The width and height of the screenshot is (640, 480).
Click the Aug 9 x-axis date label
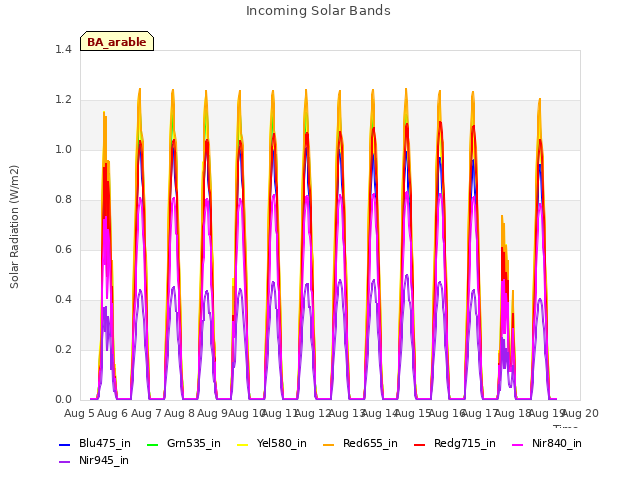213,413
